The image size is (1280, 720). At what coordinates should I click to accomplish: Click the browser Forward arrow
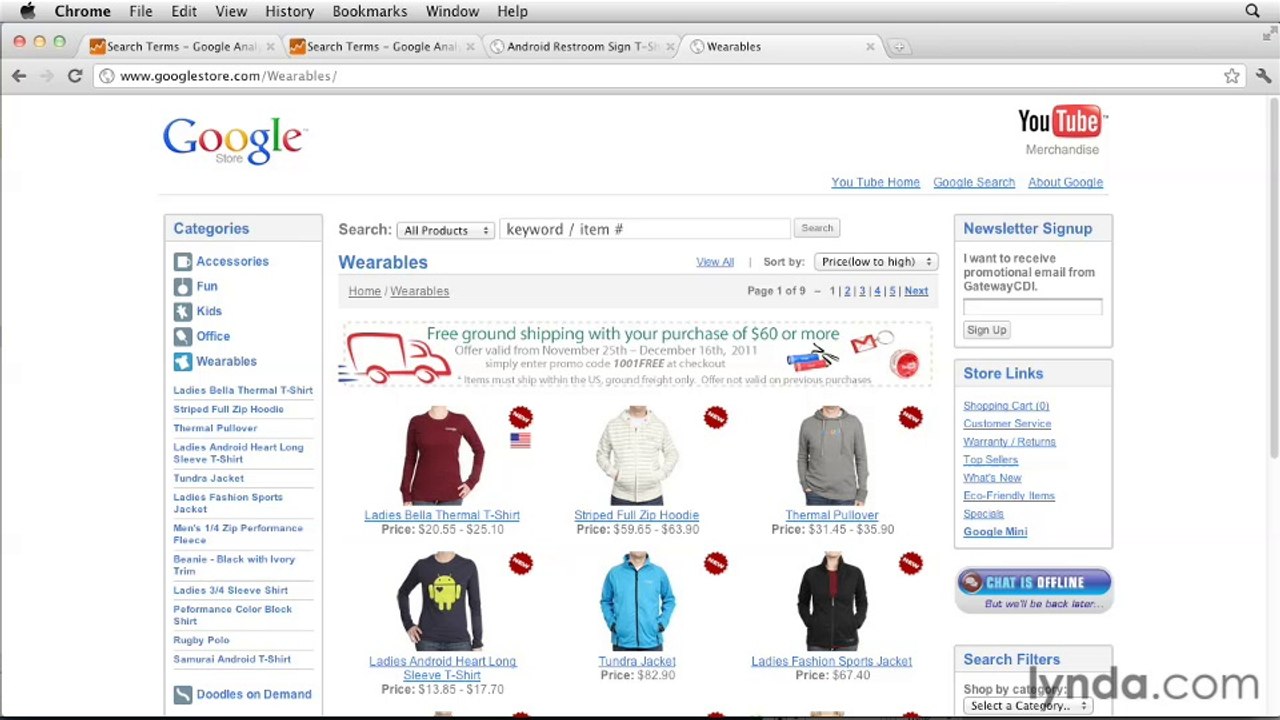click(x=46, y=76)
